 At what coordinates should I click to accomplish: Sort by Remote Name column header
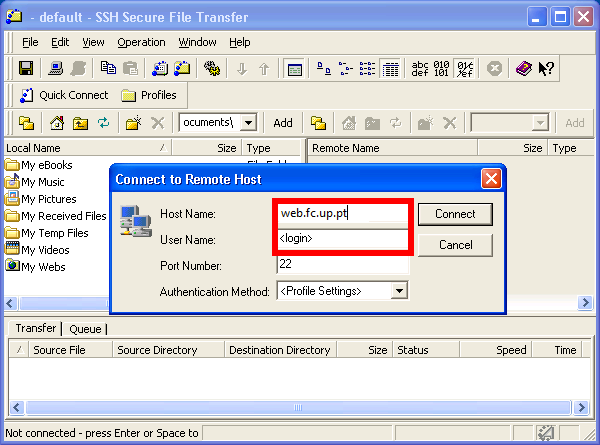click(392, 148)
